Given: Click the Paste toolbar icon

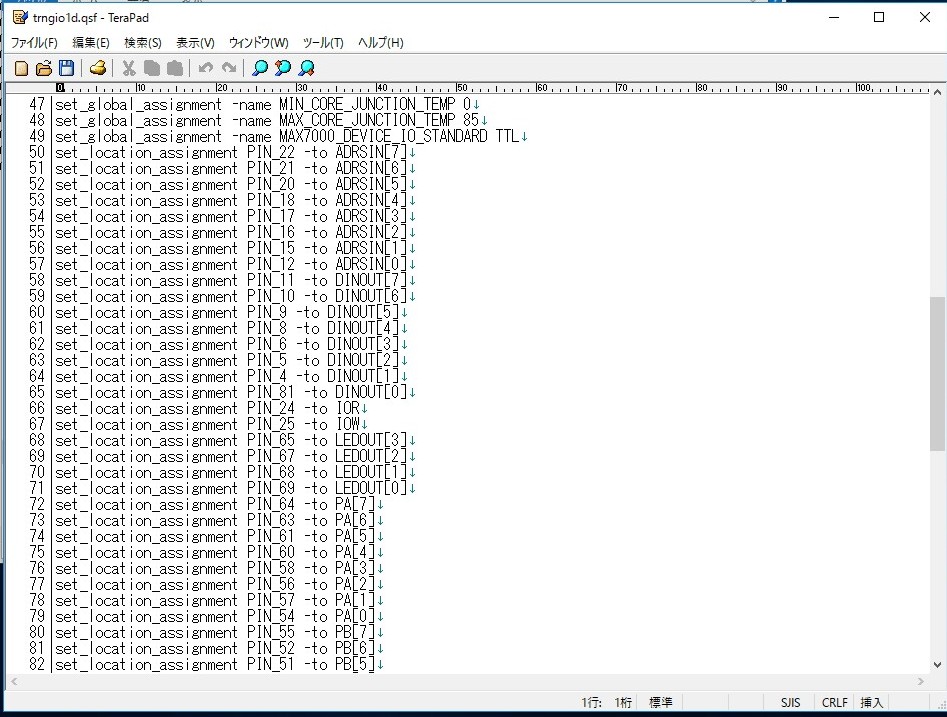Looking at the screenshot, I should point(175,68).
